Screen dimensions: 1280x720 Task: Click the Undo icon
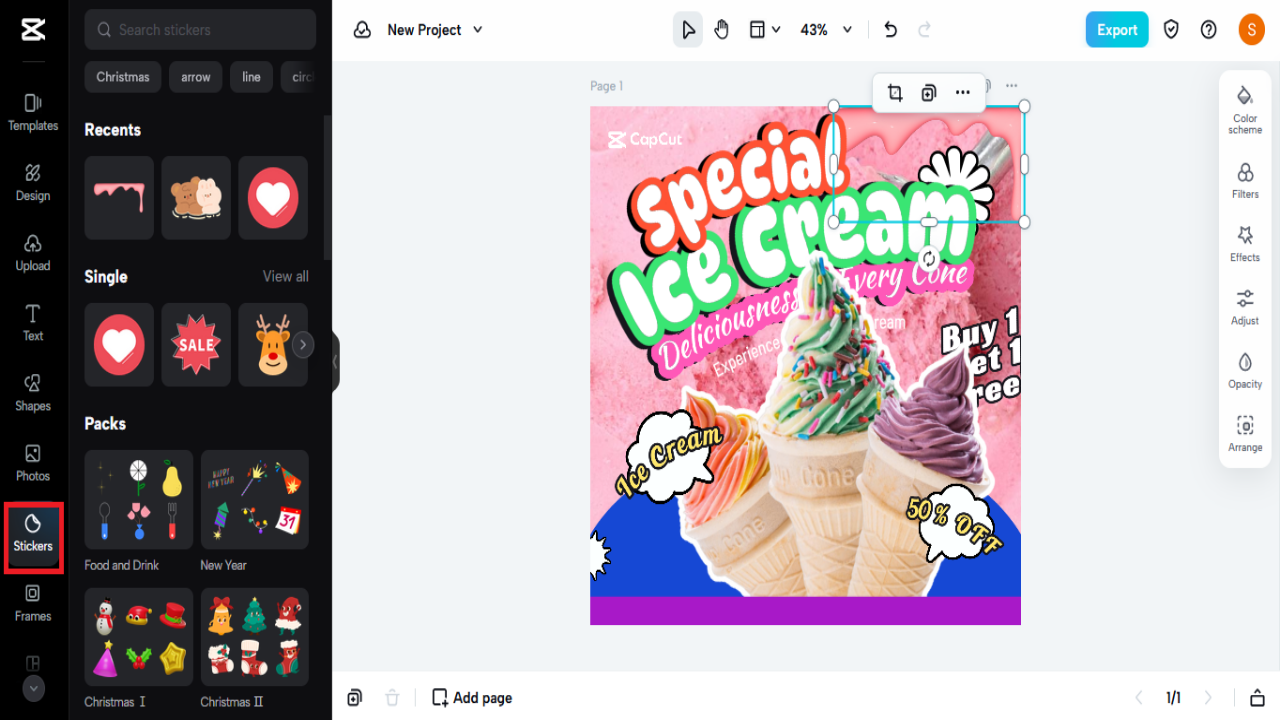(x=890, y=29)
